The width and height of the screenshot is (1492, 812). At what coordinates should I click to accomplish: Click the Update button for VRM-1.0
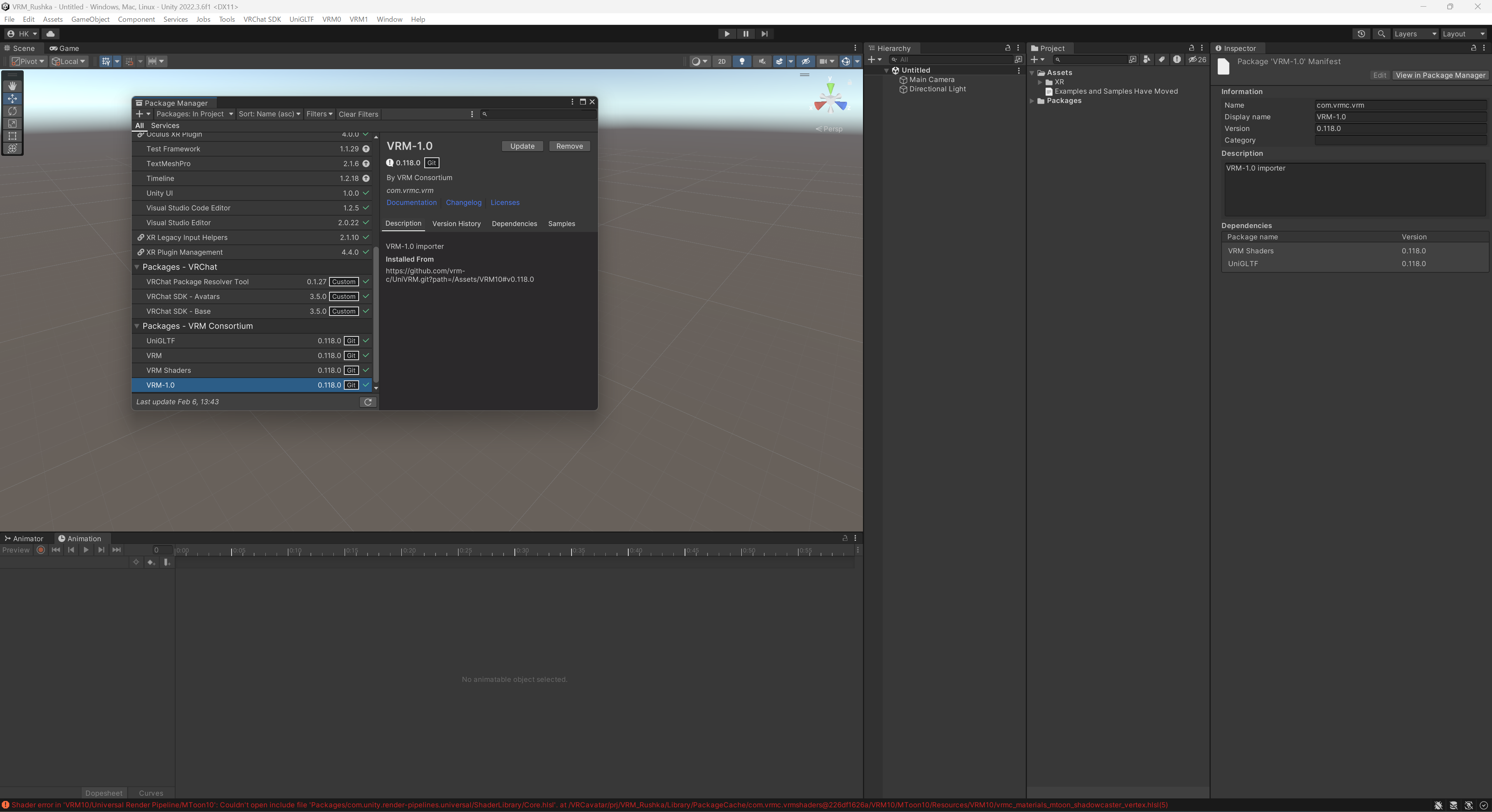point(523,146)
